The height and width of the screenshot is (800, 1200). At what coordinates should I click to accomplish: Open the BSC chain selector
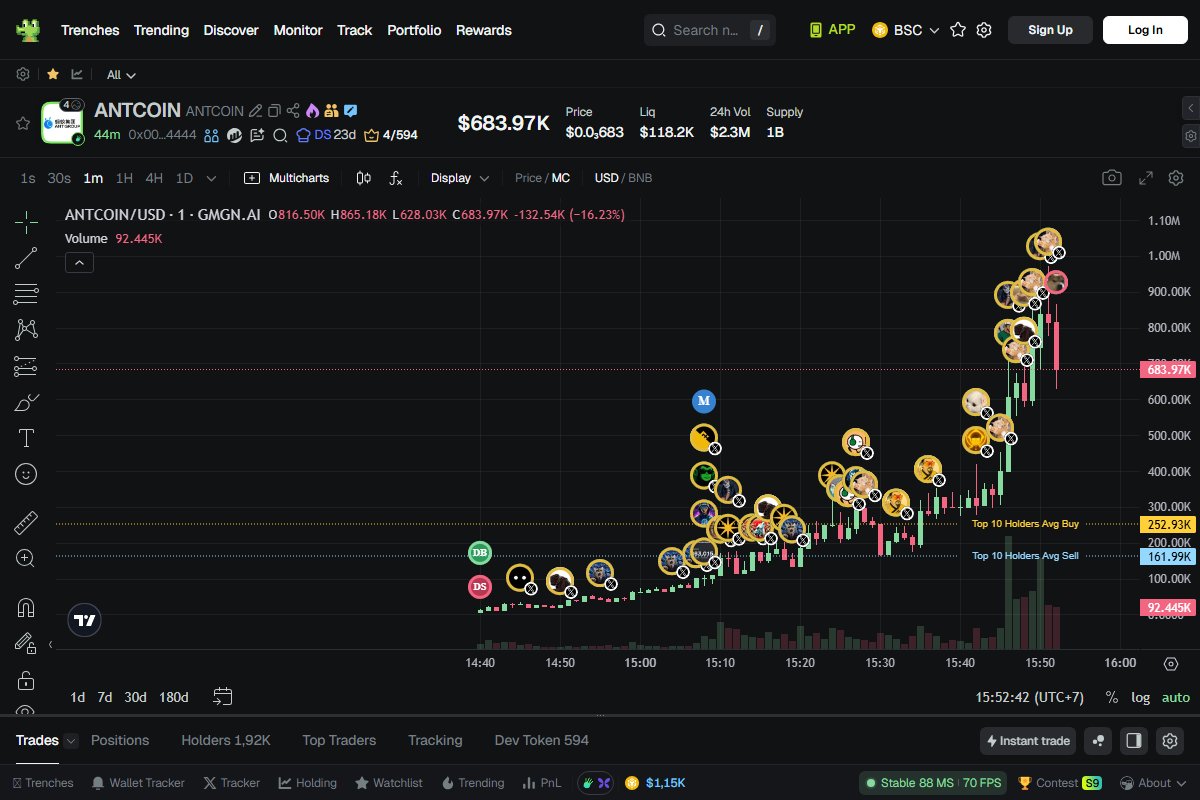(x=906, y=30)
